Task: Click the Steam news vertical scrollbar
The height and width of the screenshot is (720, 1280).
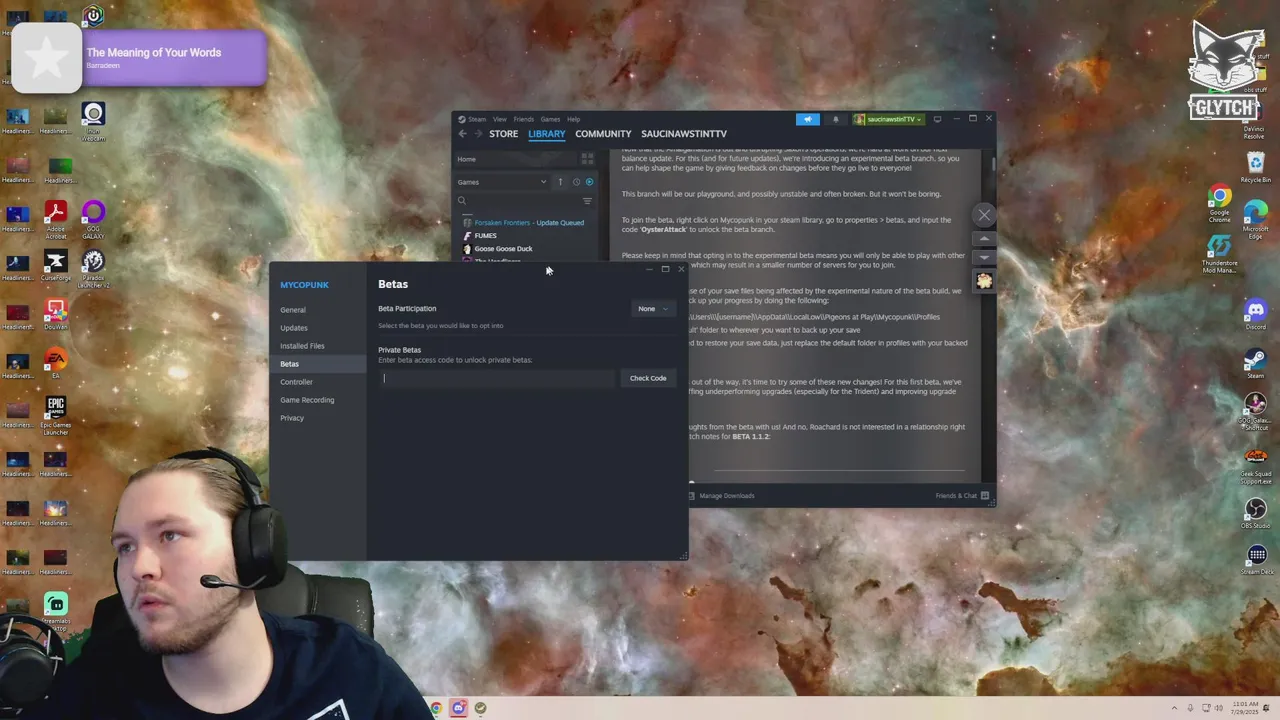Action: click(993, 163)
